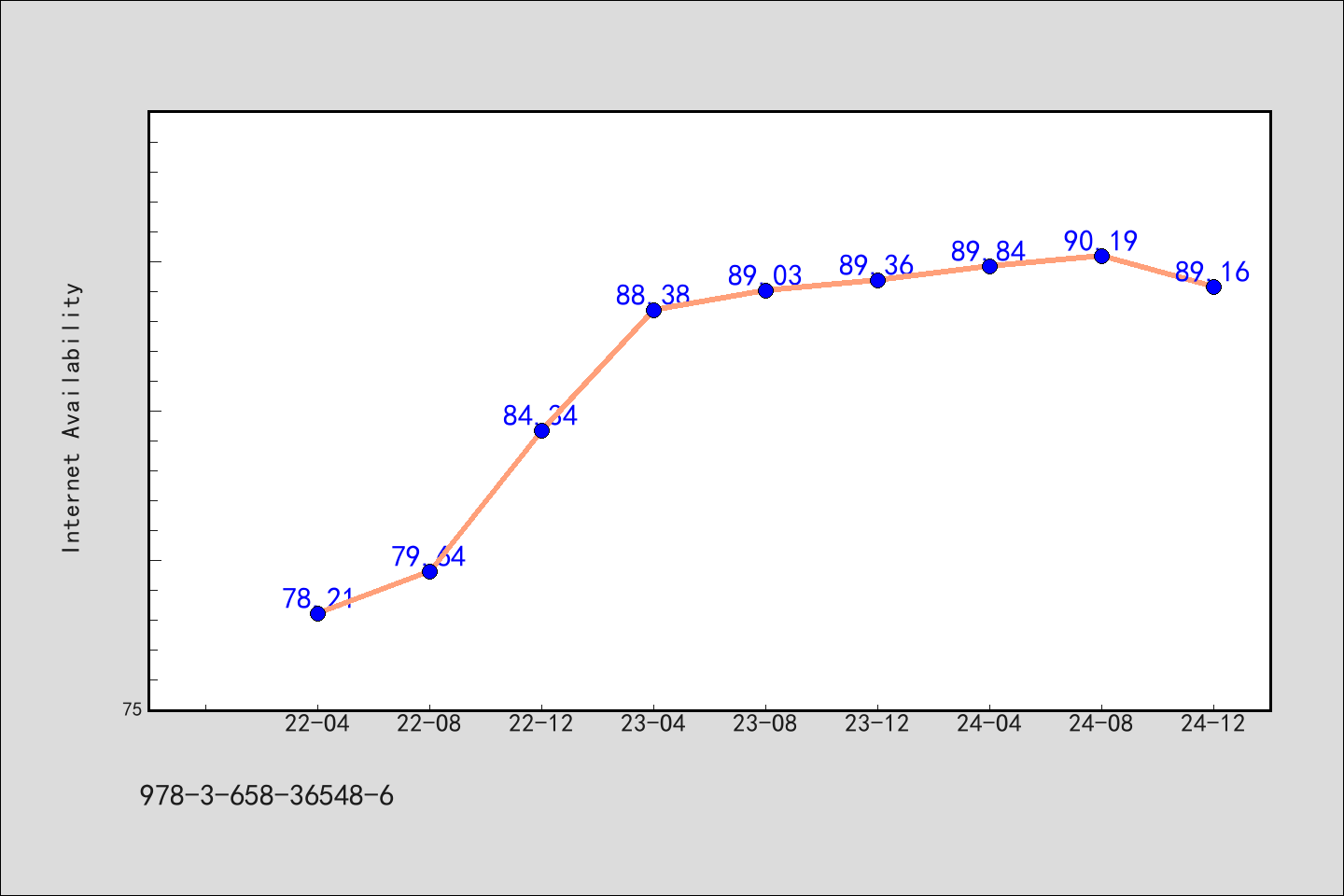Screen dimensions: 1344x896
Task: Select the 23-04 x-axis label
Action: [x=653, y=724]
